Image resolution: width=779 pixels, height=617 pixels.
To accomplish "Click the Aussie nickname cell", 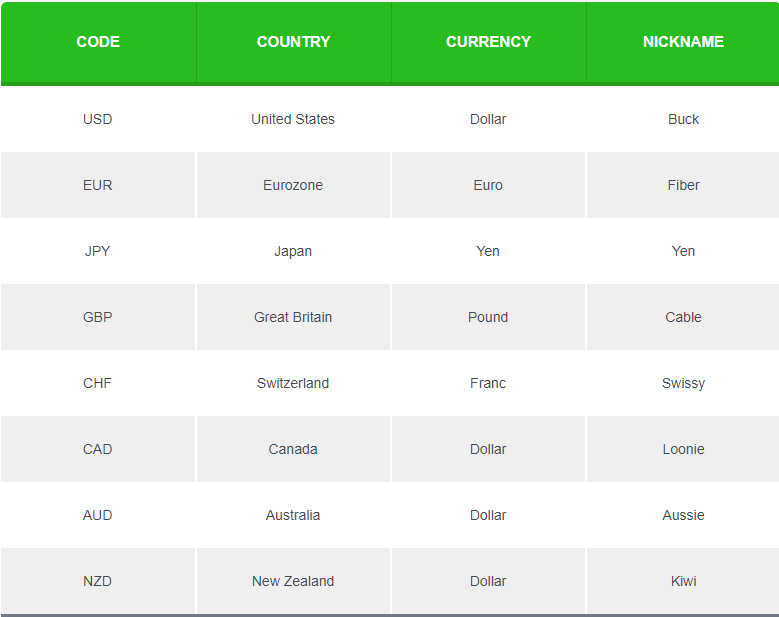I will (683, 515).
